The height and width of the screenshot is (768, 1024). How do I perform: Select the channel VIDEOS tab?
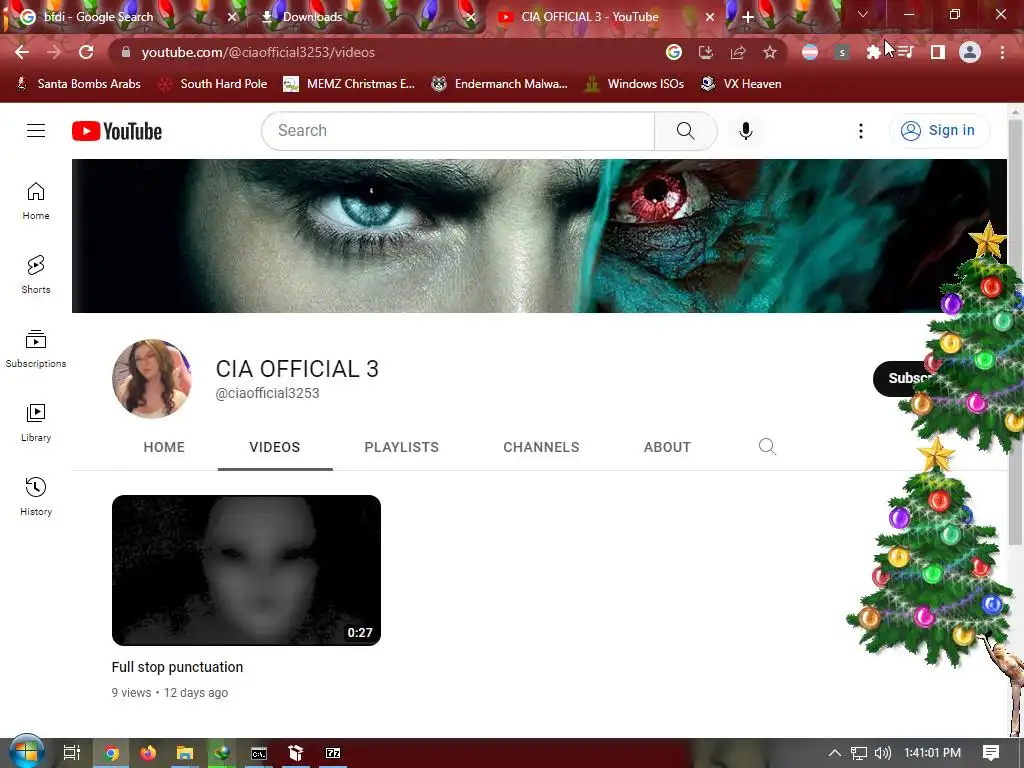[275, 447]
